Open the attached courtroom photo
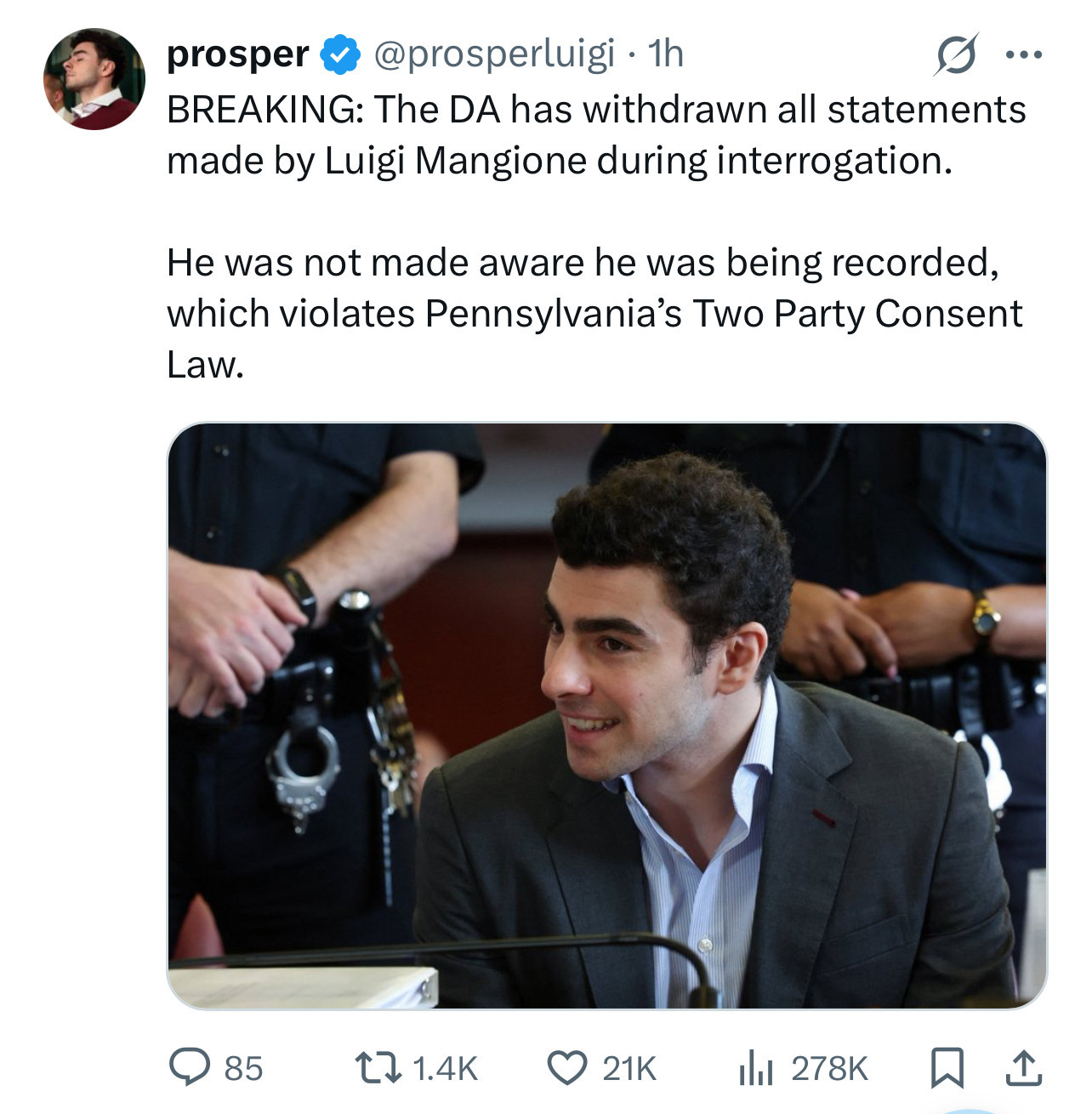Viewport: 1092px width, 1114px height. pos(606,715)
